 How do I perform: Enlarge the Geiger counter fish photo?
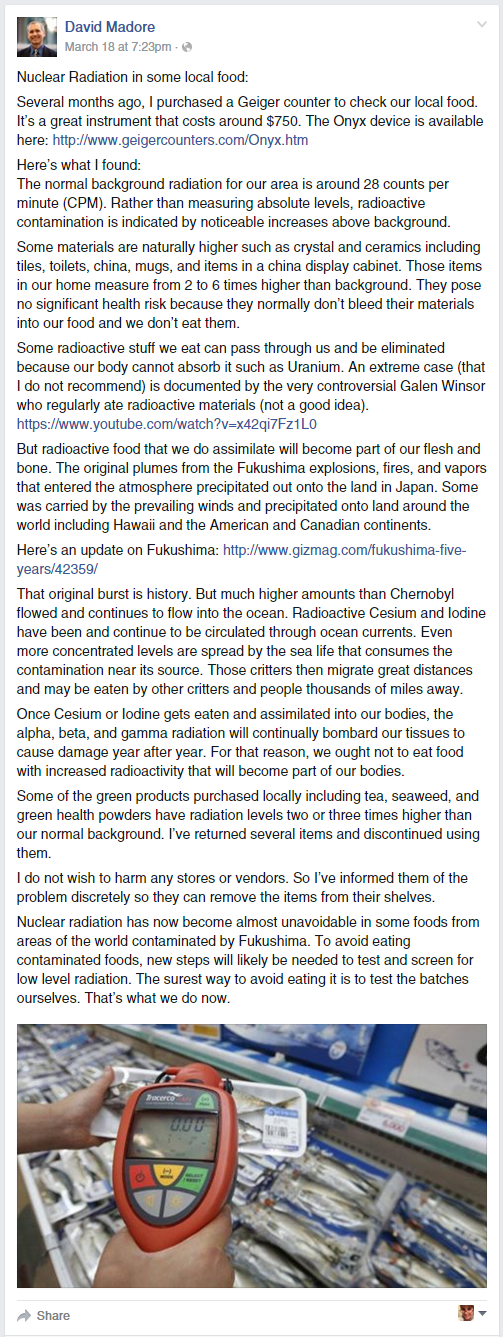251,1155
